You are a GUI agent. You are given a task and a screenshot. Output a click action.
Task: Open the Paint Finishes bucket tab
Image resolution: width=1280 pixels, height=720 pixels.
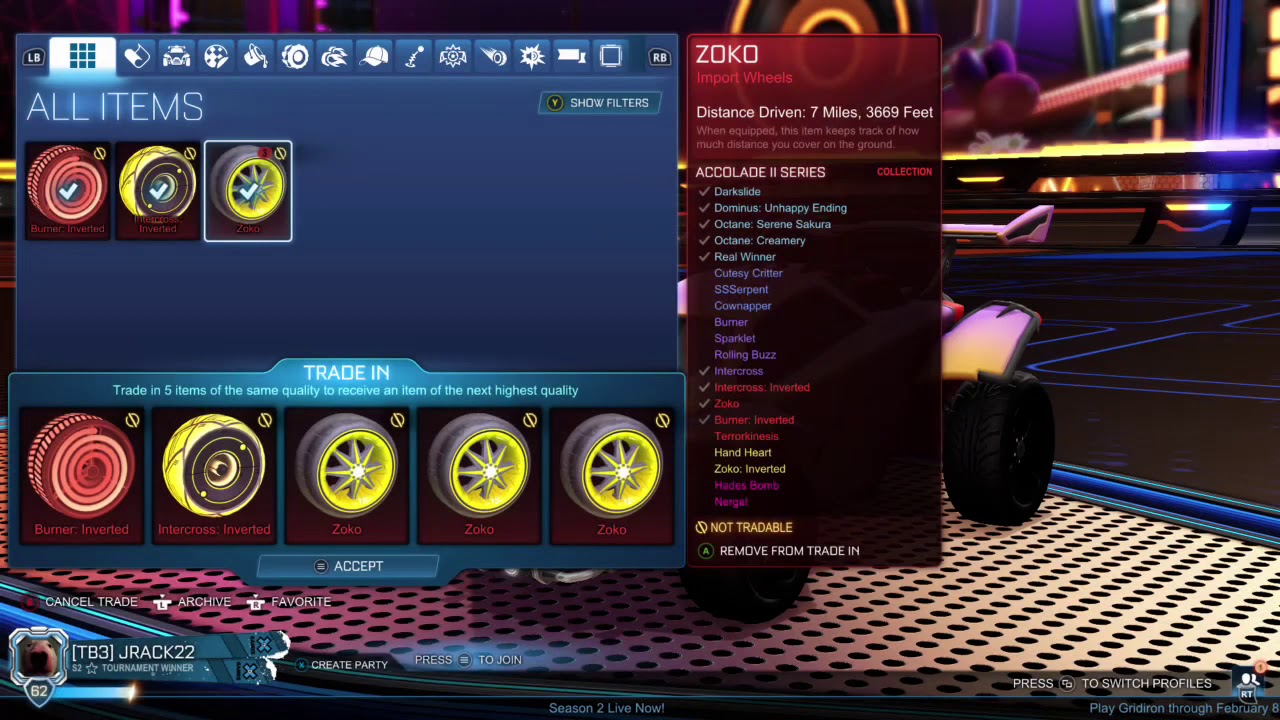(255, 57)
